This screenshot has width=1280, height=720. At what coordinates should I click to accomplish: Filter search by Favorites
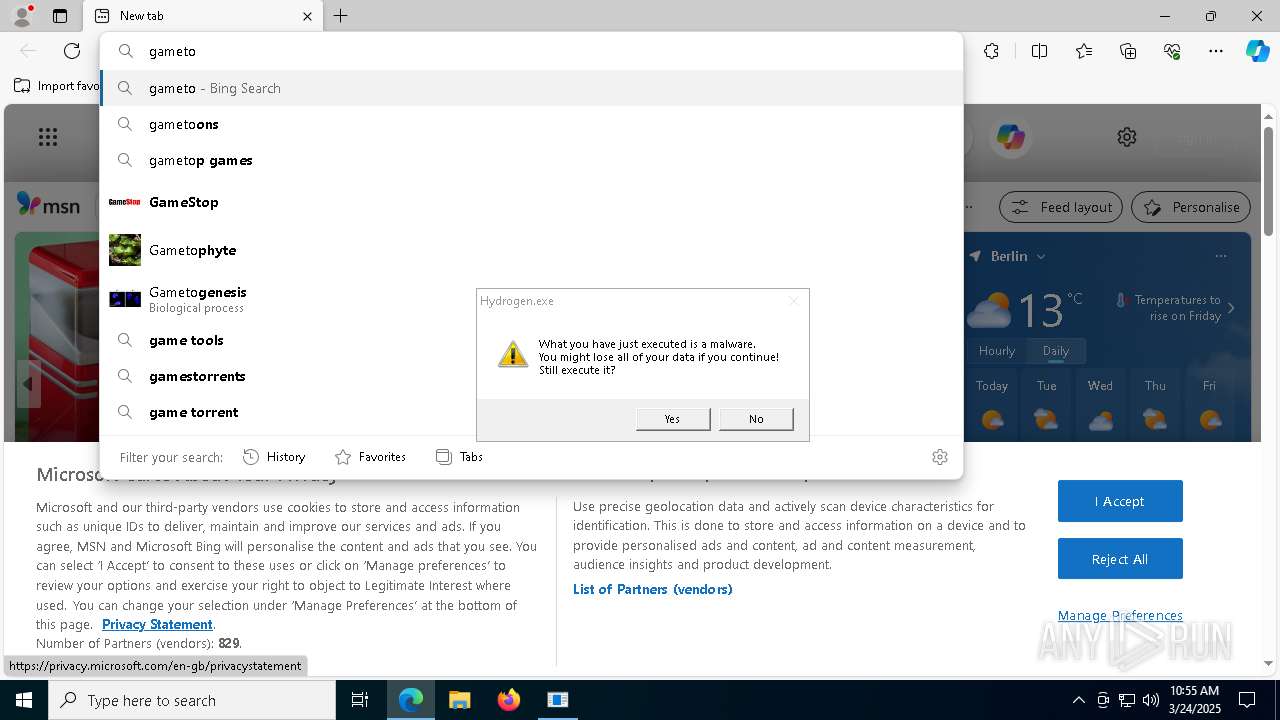pos(370,457)
